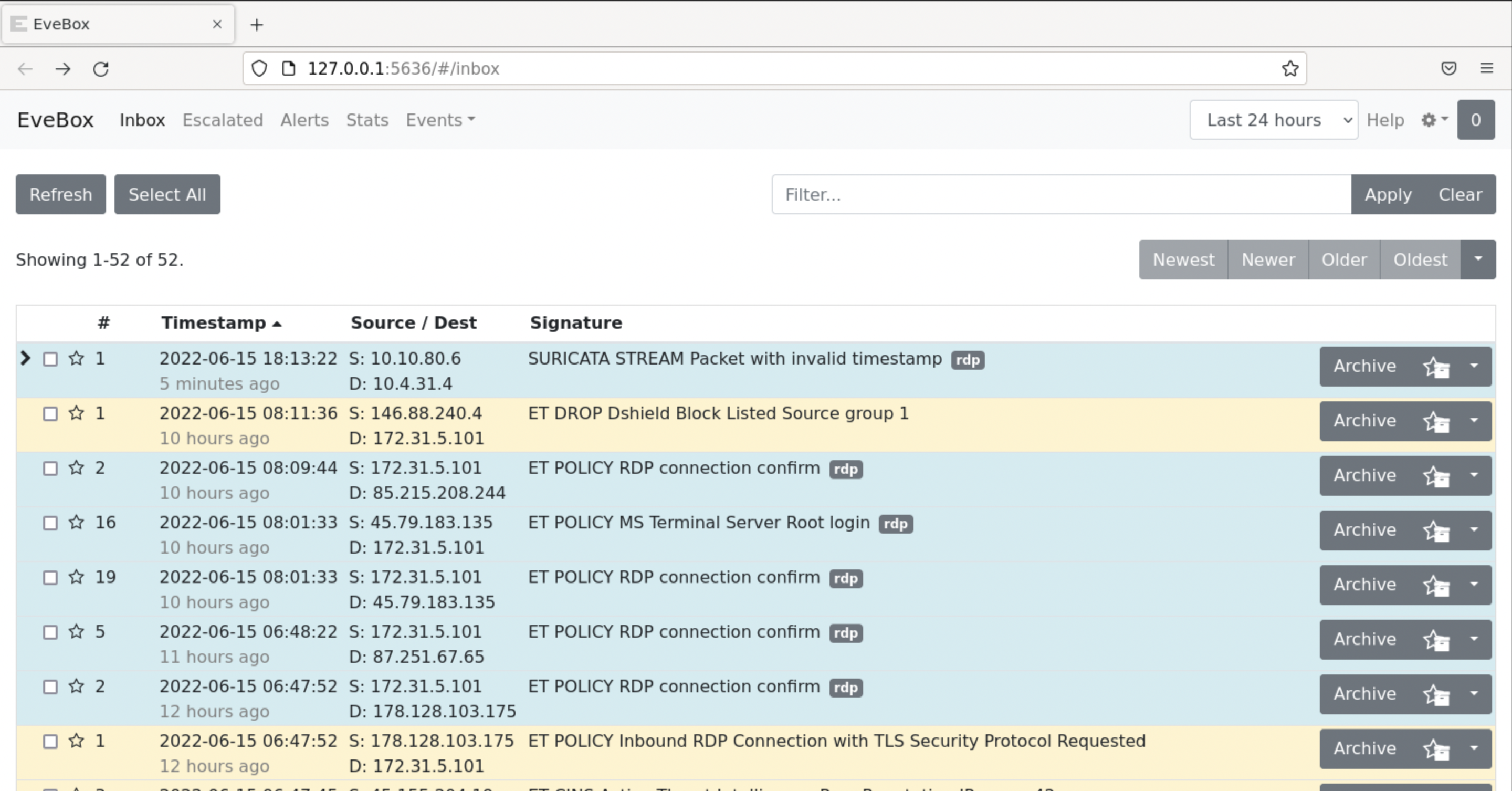Check the ET DROP Dshield alert checkbox
Viewport: 1512px width, 791px height.
[x=50, y=414]
